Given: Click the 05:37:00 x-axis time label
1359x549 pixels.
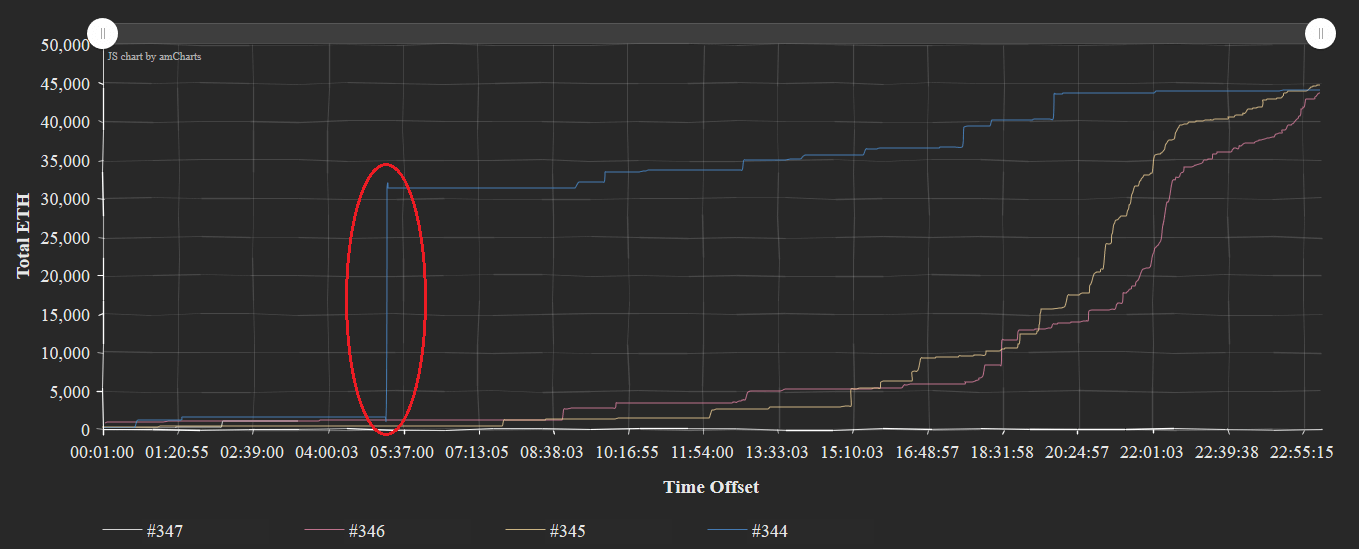Looking at the screenshot, I should [x=404, y=452].
